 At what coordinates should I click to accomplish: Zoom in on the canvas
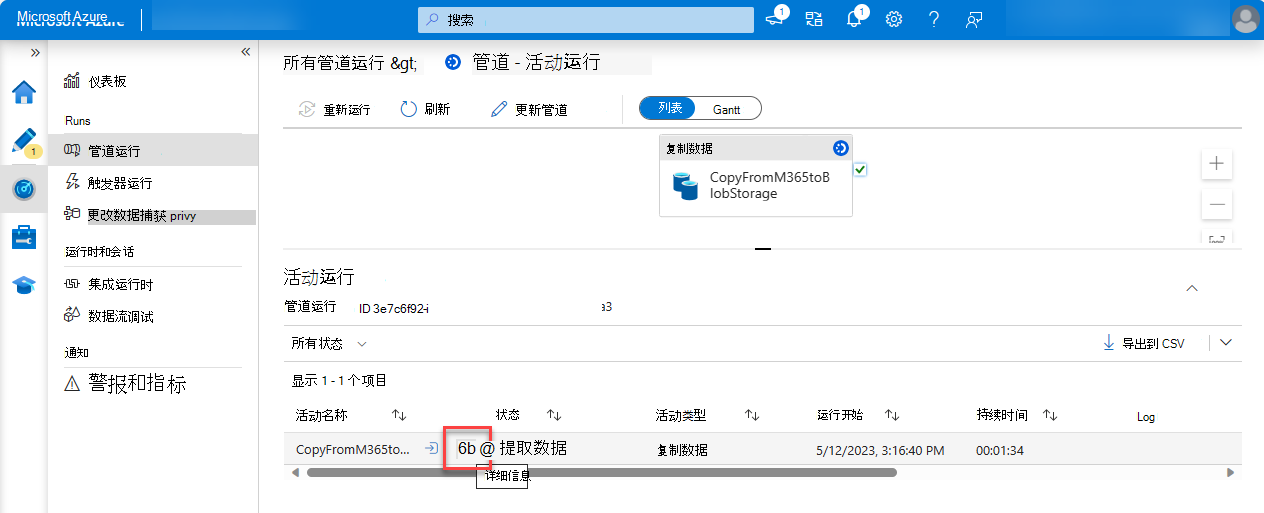1217,163
